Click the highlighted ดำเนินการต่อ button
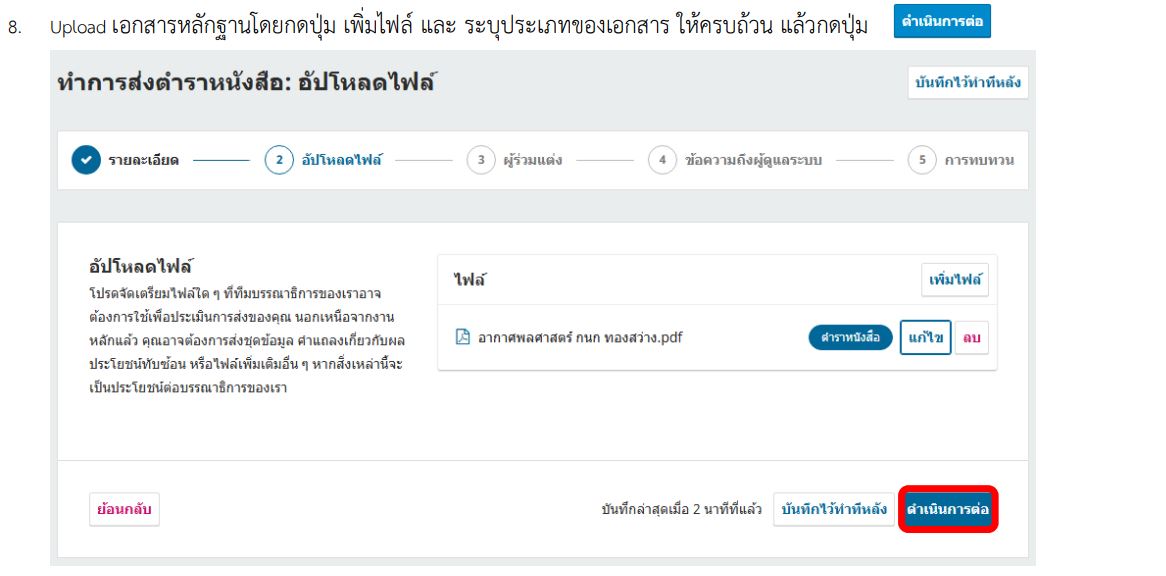 pyautogui.click(x=948, y=509)
